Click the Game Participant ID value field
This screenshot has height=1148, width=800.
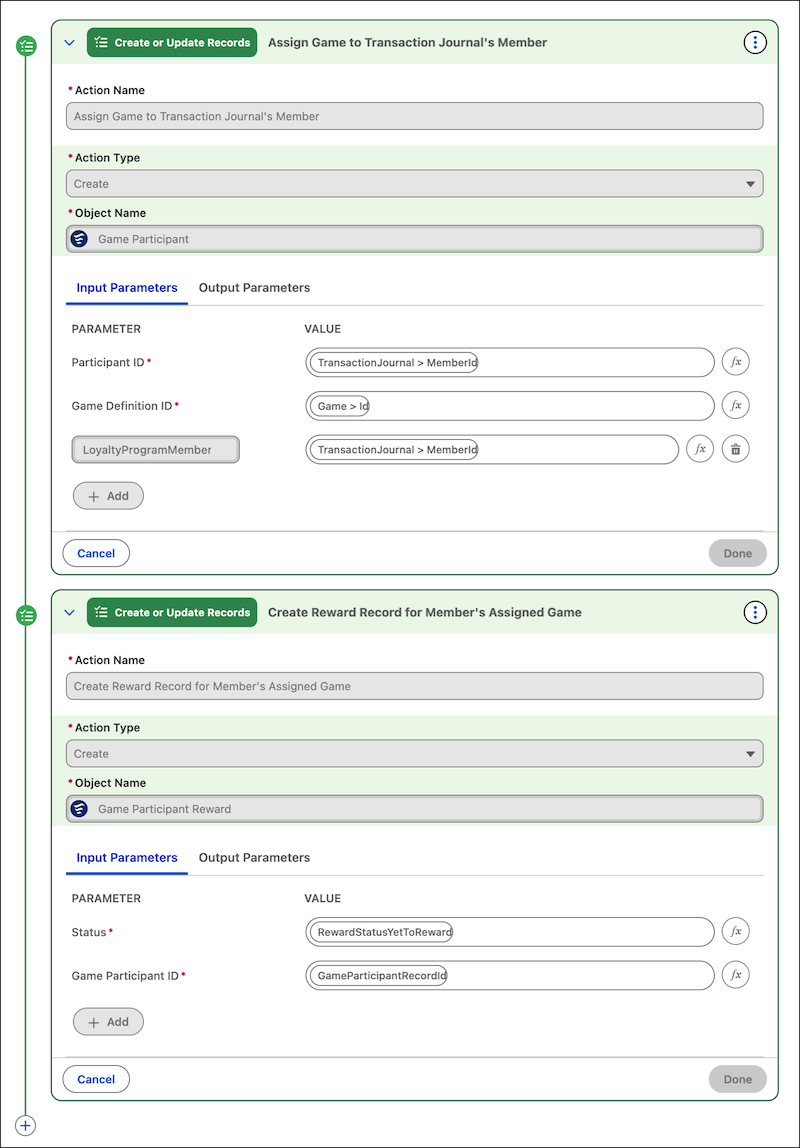509,975
